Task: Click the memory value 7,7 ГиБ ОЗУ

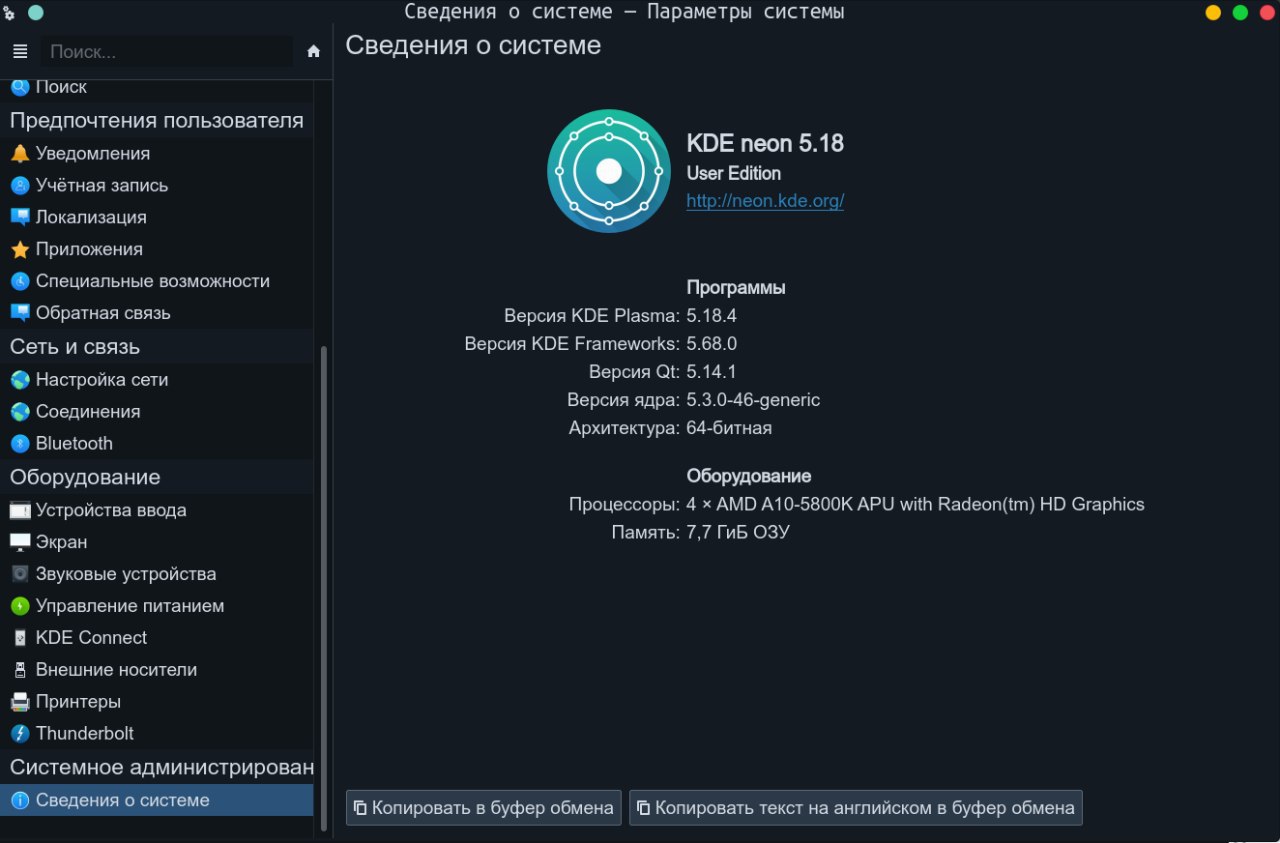Action: tap(738, 533)
